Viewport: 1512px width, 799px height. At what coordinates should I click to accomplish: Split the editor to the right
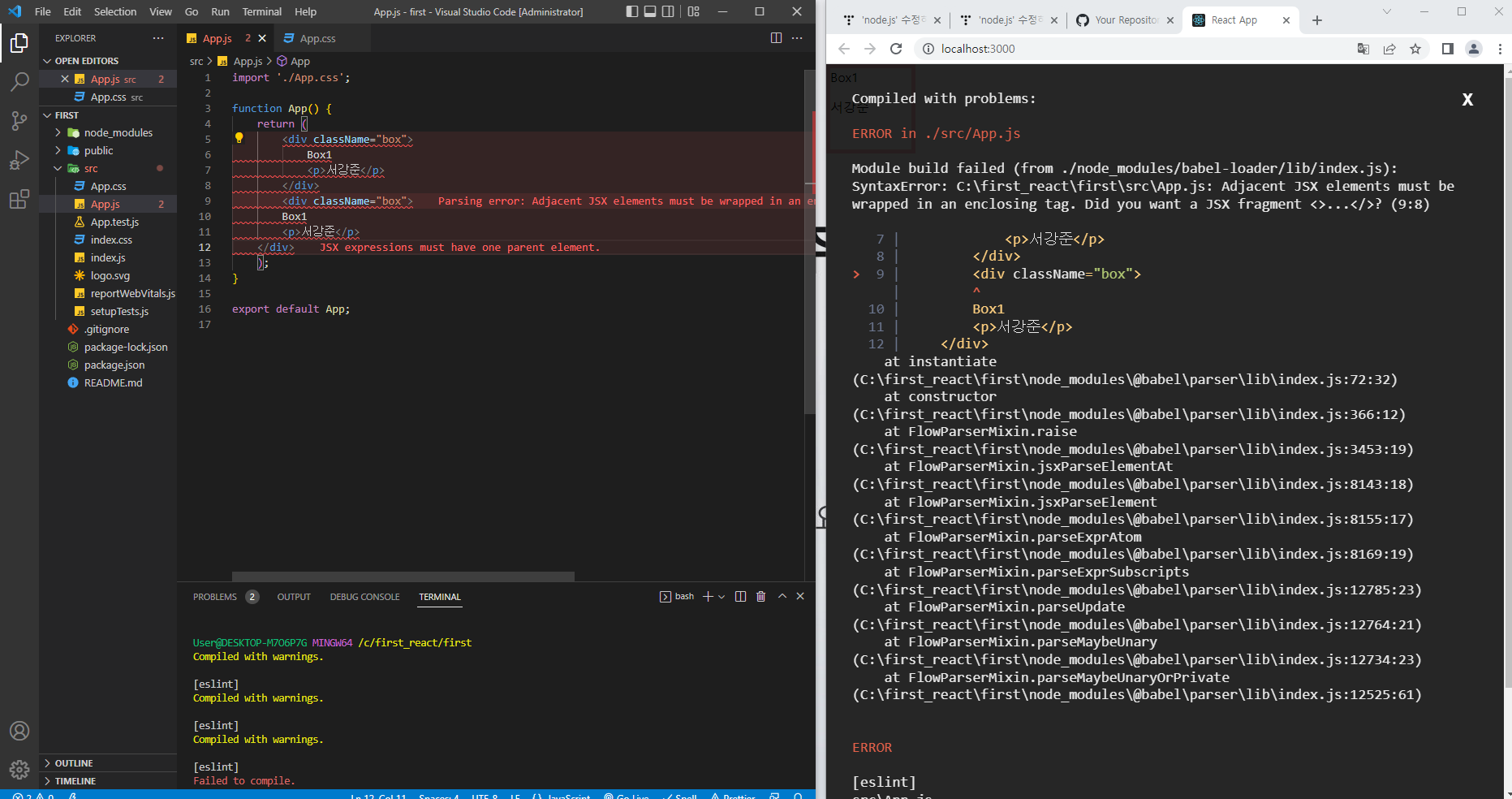[x=776, y=38]
